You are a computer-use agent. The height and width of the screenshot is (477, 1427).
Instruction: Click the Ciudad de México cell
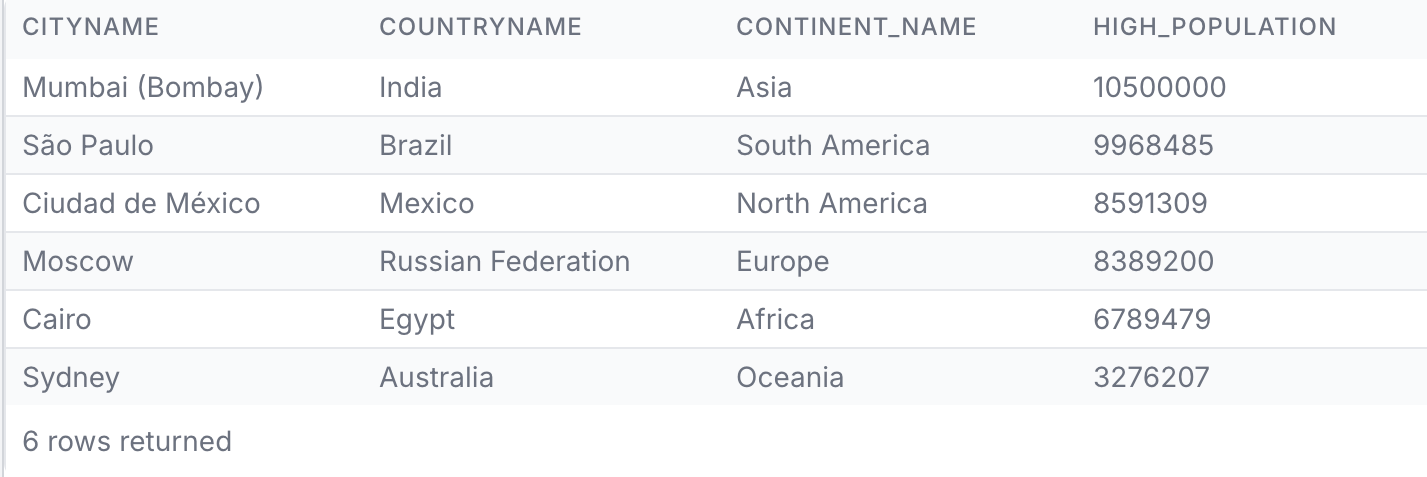[141, 204]
